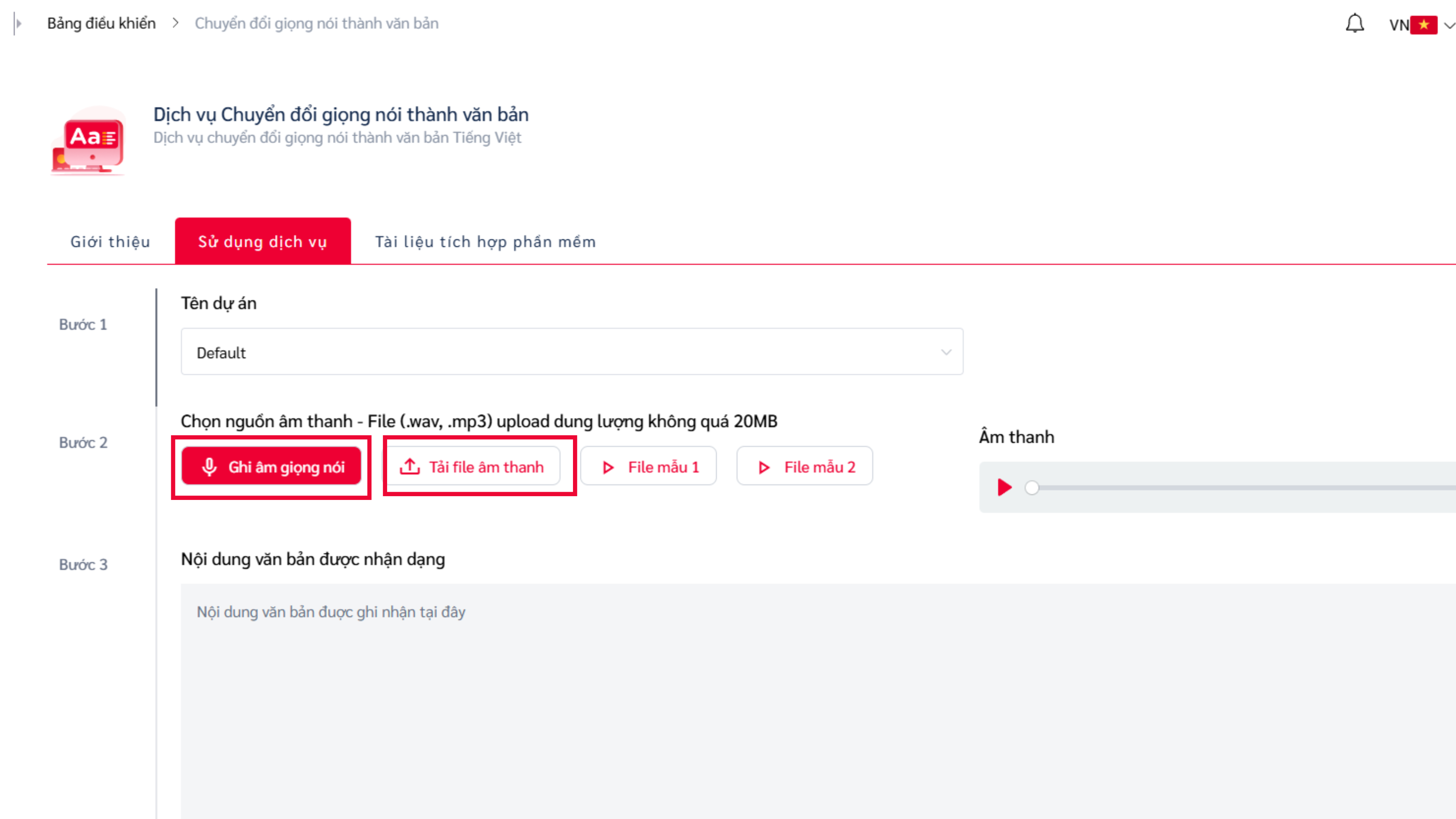Screen dimensions: 1456x819
Task: Click the Vietnam flag icon
Action: (1424, 25)
